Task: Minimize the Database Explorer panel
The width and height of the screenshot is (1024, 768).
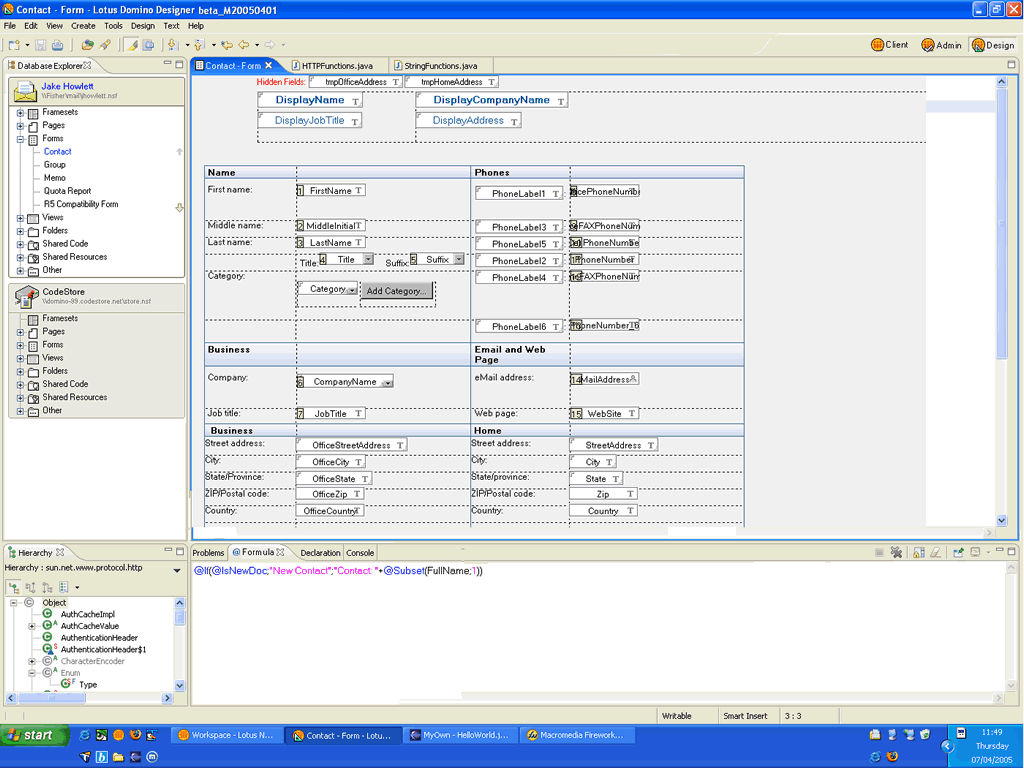Action: (168, 64)
